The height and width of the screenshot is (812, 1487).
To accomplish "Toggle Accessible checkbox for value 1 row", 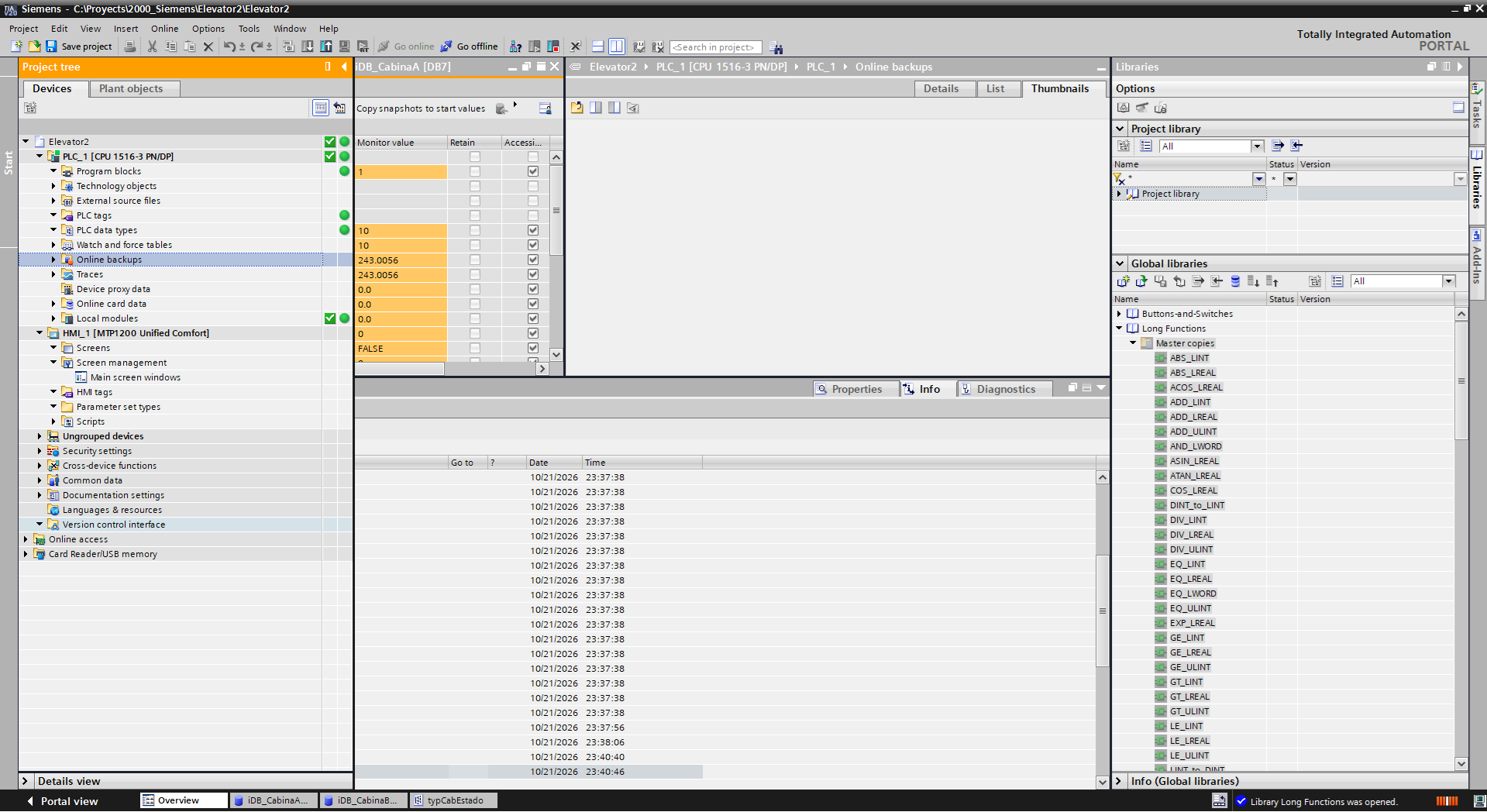I will click(533, 171).
